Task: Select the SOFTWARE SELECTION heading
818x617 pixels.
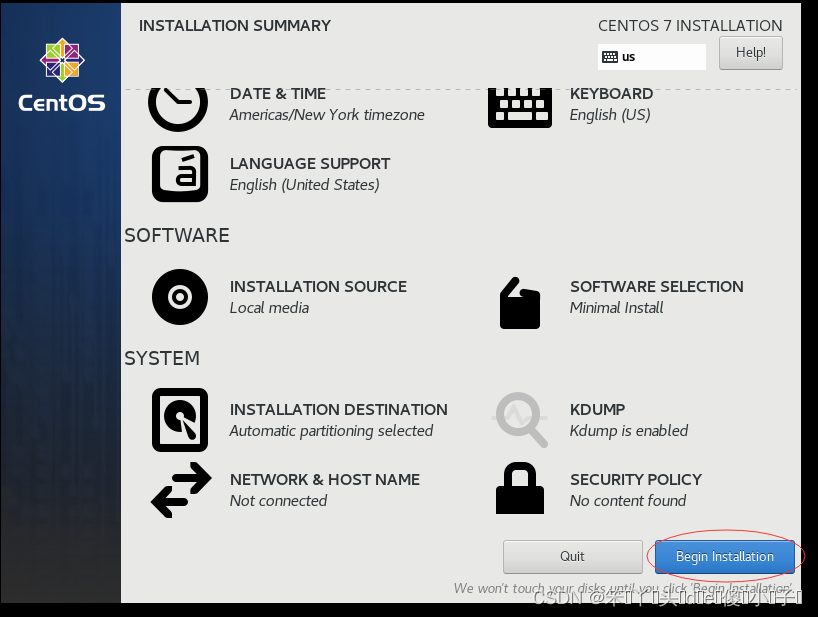Action: pos(657,287)
